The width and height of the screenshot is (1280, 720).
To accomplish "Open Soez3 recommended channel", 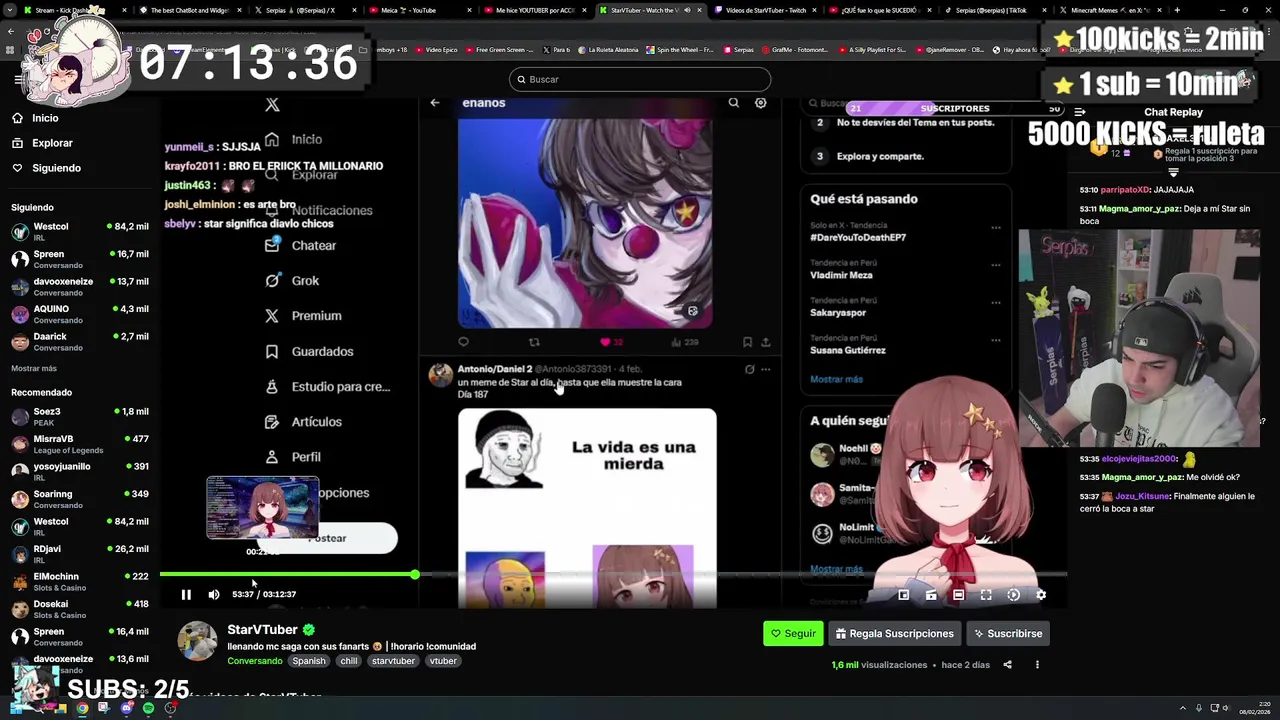I will point(80,416).
